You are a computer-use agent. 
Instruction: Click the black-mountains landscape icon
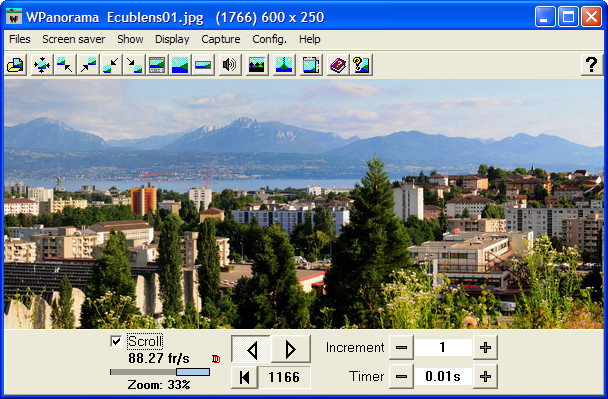[257, 65]
